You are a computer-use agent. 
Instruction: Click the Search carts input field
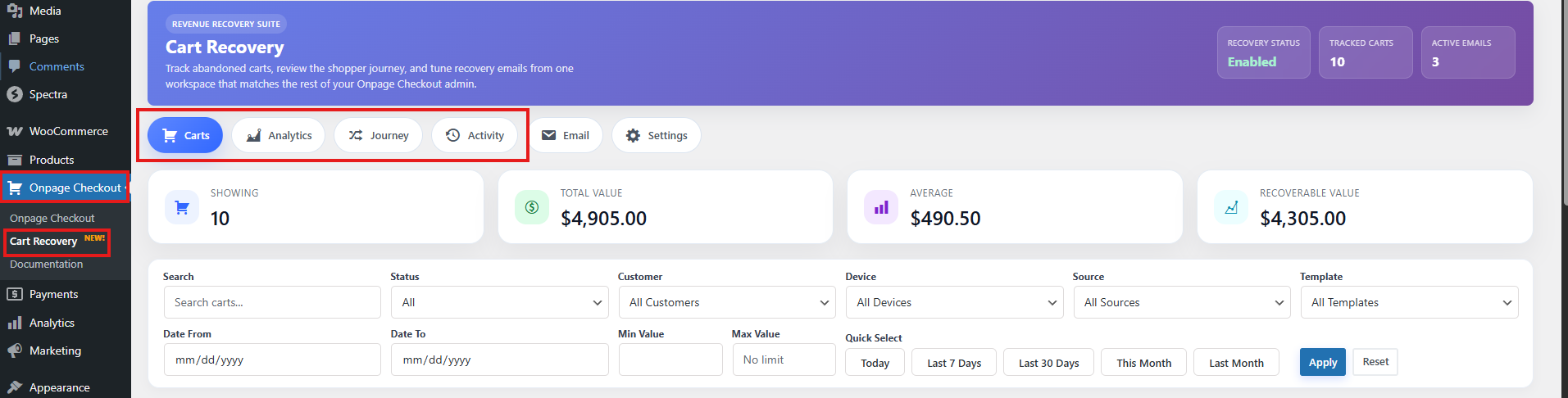pos(272,302)
